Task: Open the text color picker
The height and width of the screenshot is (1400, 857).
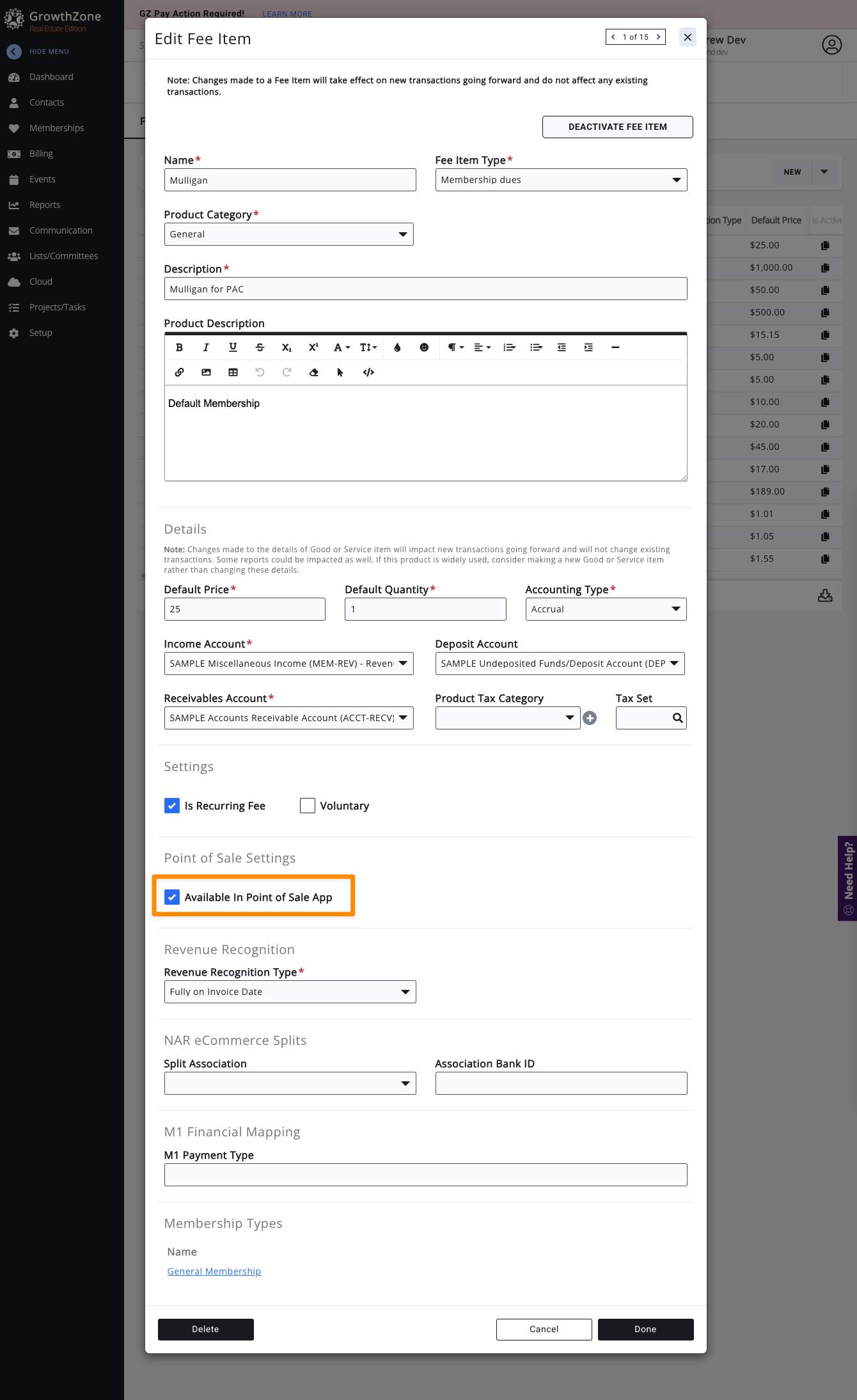Action: coord(397,347)
